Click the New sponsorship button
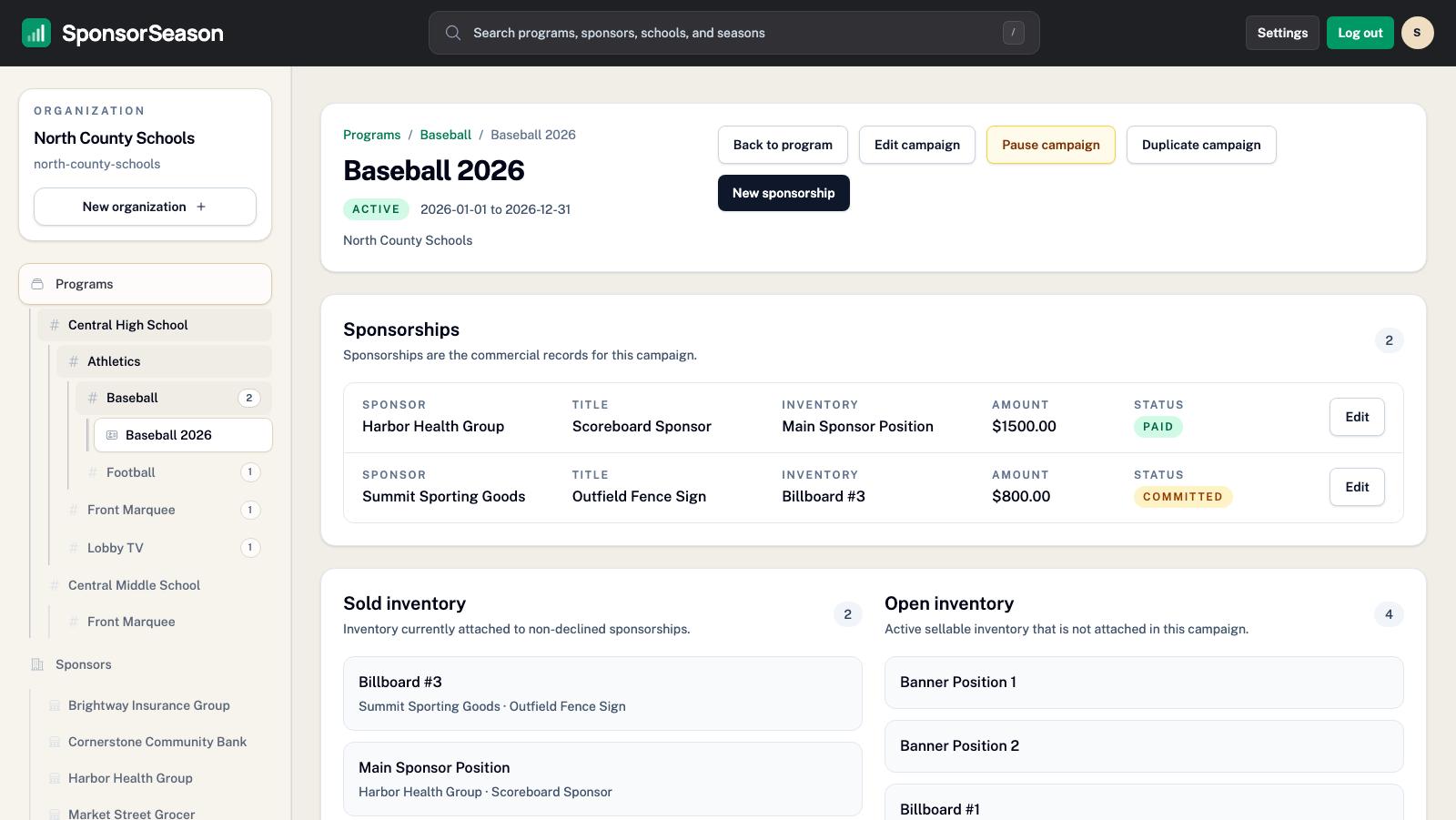The height and width of the screenshot is (820, 1456). pyautogui.click(x=784, y=192)
